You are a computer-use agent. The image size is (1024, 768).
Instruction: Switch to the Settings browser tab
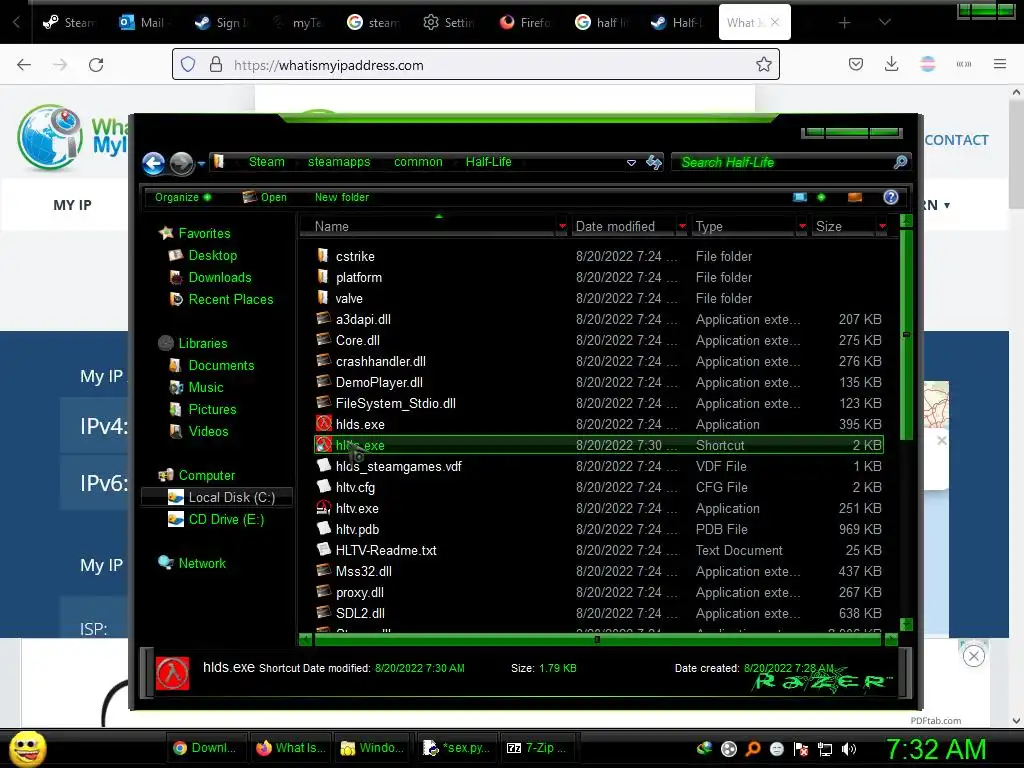449,22
